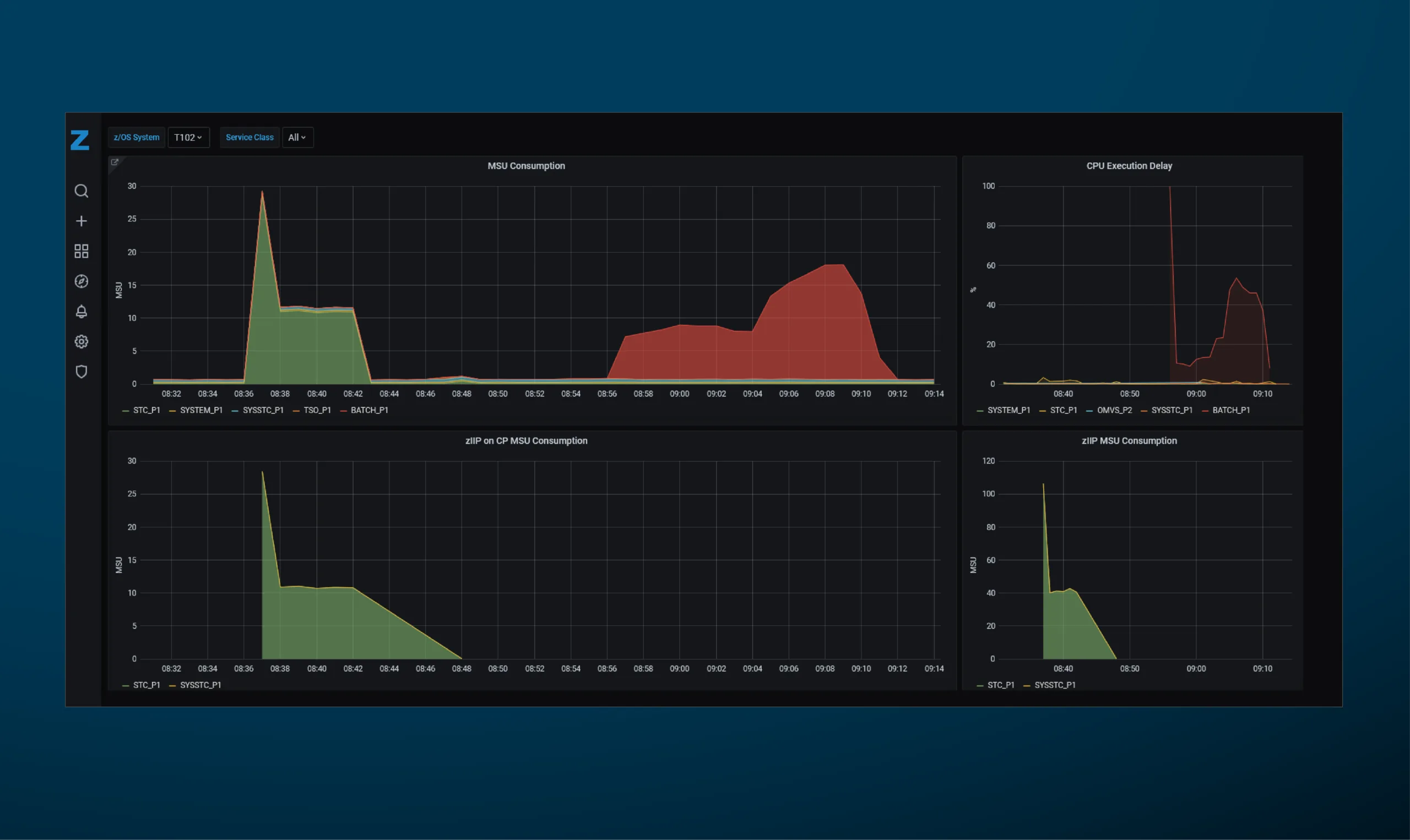The height and width of the screenshot is (840, 1410).
Task: Open the CPU Execution Delay panel title menu
Action: click(x=1129, y=166)
